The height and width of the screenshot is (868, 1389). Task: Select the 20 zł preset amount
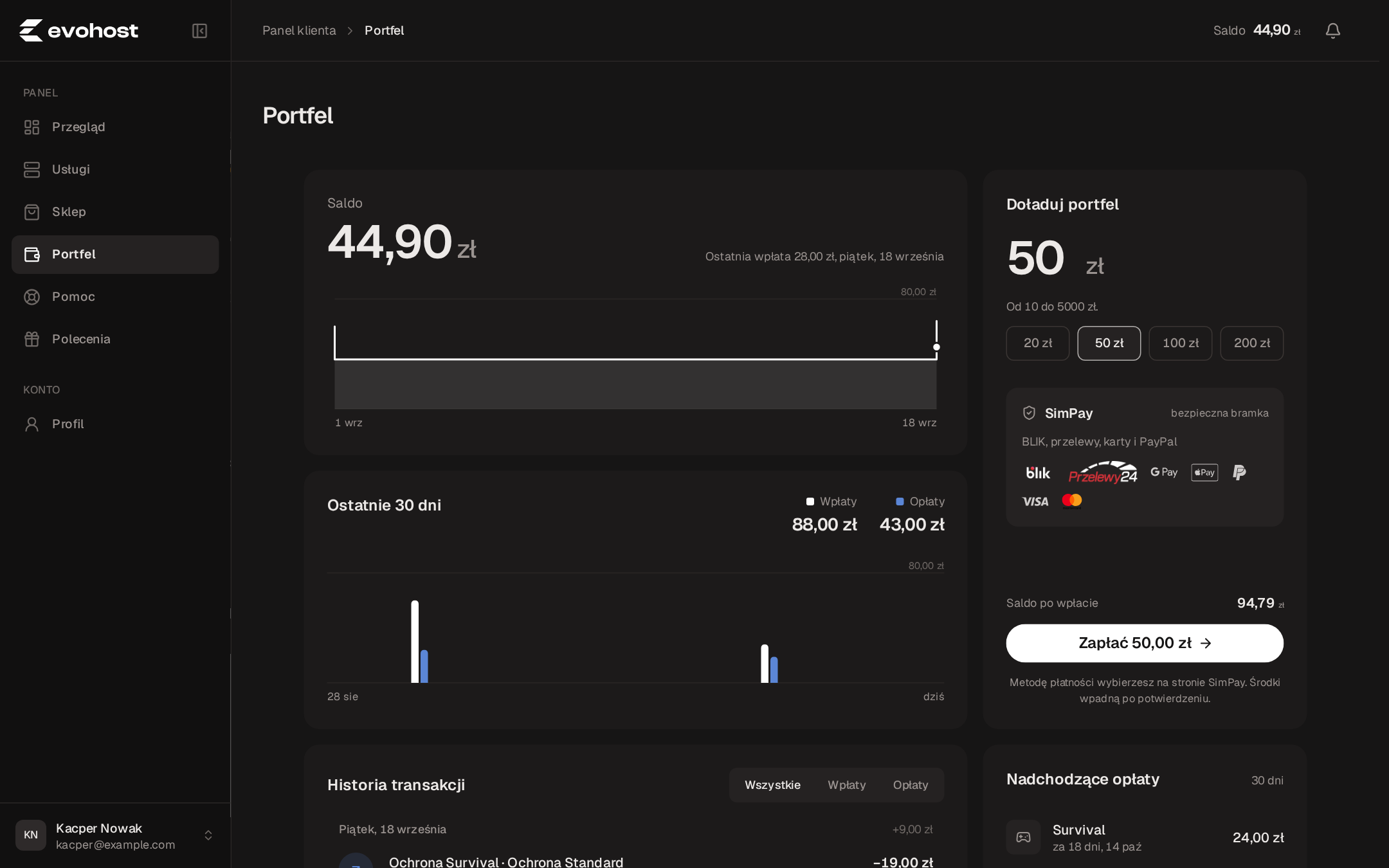point(1038,343)
